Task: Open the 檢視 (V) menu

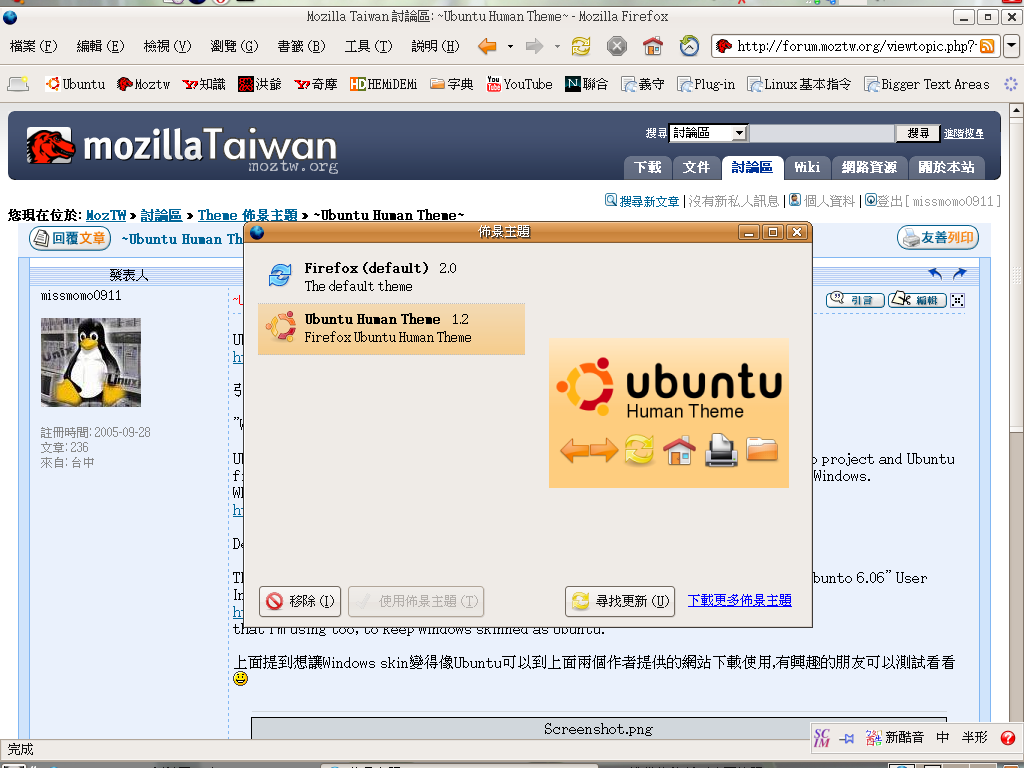Action: pyautogui.click(x=167, y=46)
